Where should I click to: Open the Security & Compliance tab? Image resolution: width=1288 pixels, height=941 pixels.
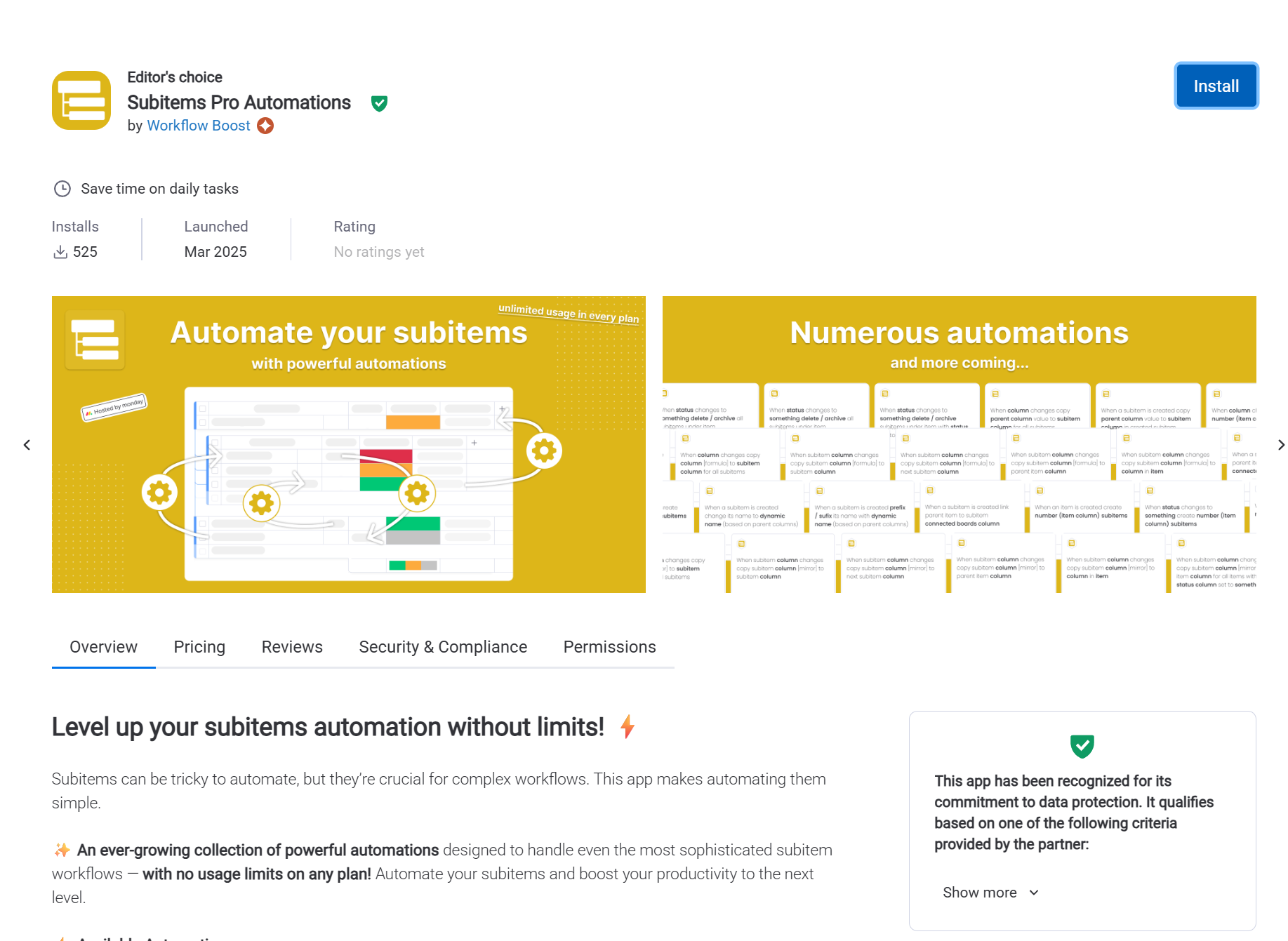click(443, 647)
